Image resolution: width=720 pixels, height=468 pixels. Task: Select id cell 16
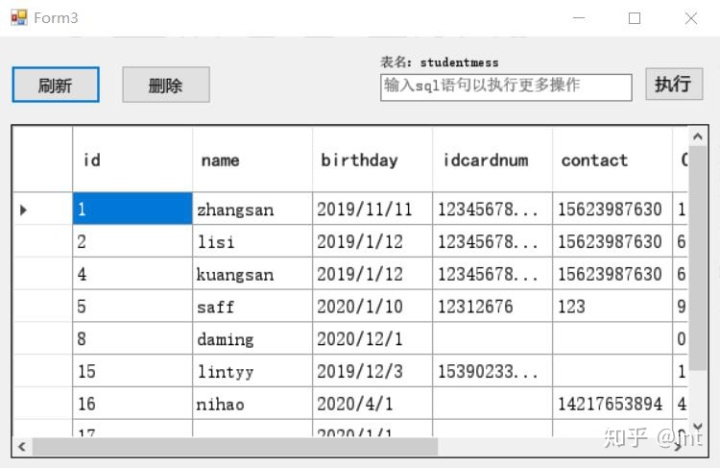click(x=133, y=403)
